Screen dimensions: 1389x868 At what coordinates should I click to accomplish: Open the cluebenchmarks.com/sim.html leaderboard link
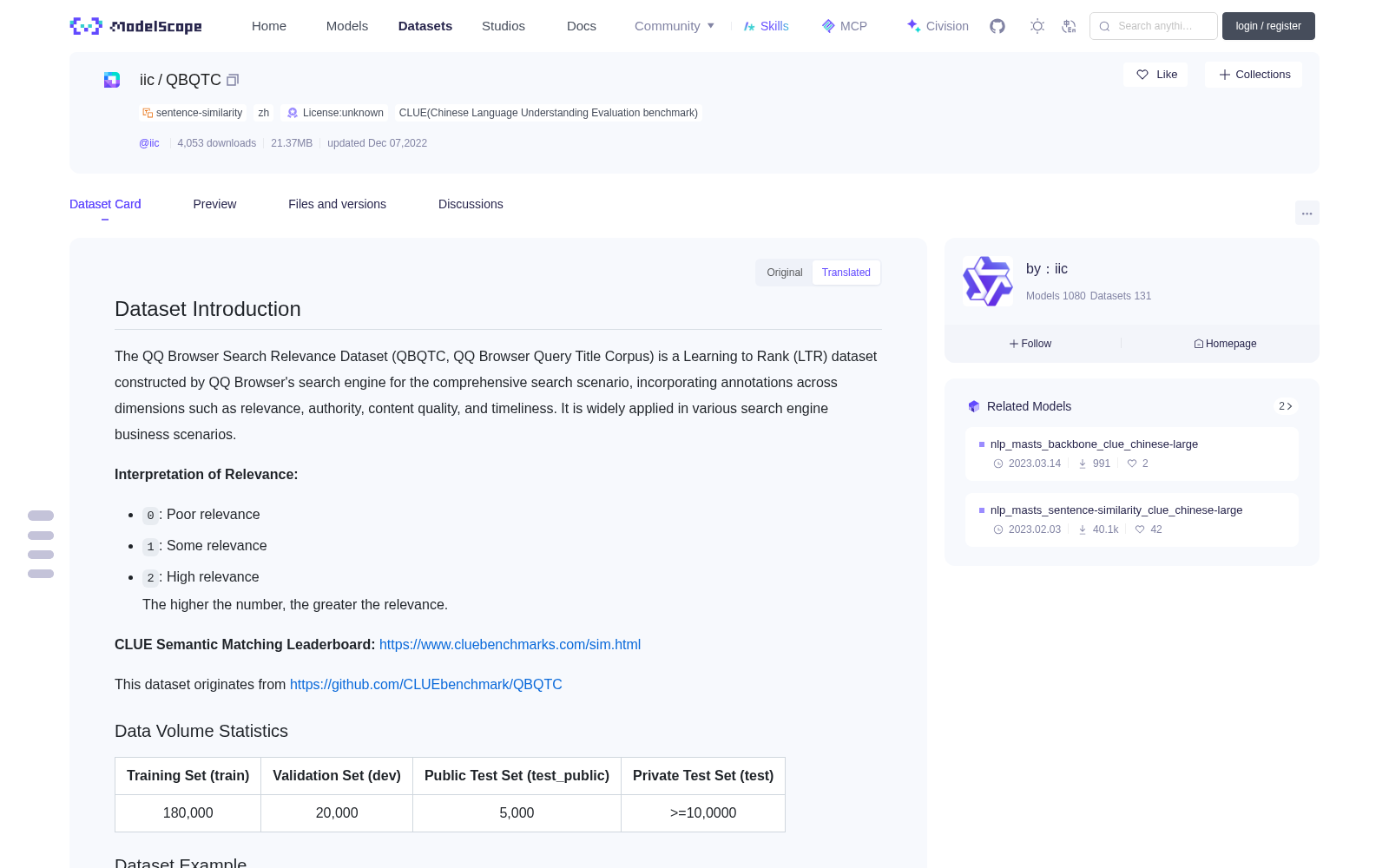tap(510, 644)
